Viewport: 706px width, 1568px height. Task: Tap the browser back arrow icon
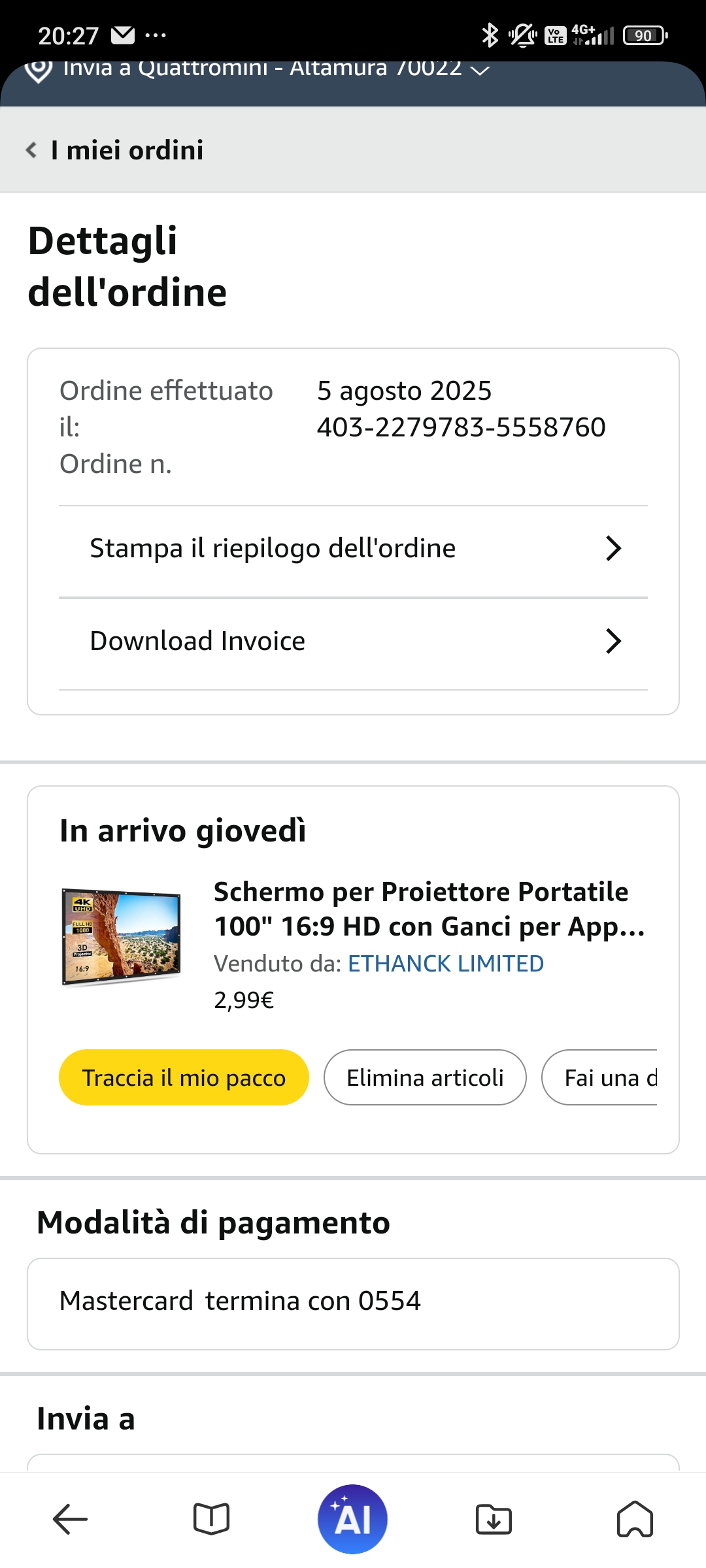pyautogui.click(x=70, y=1519)
